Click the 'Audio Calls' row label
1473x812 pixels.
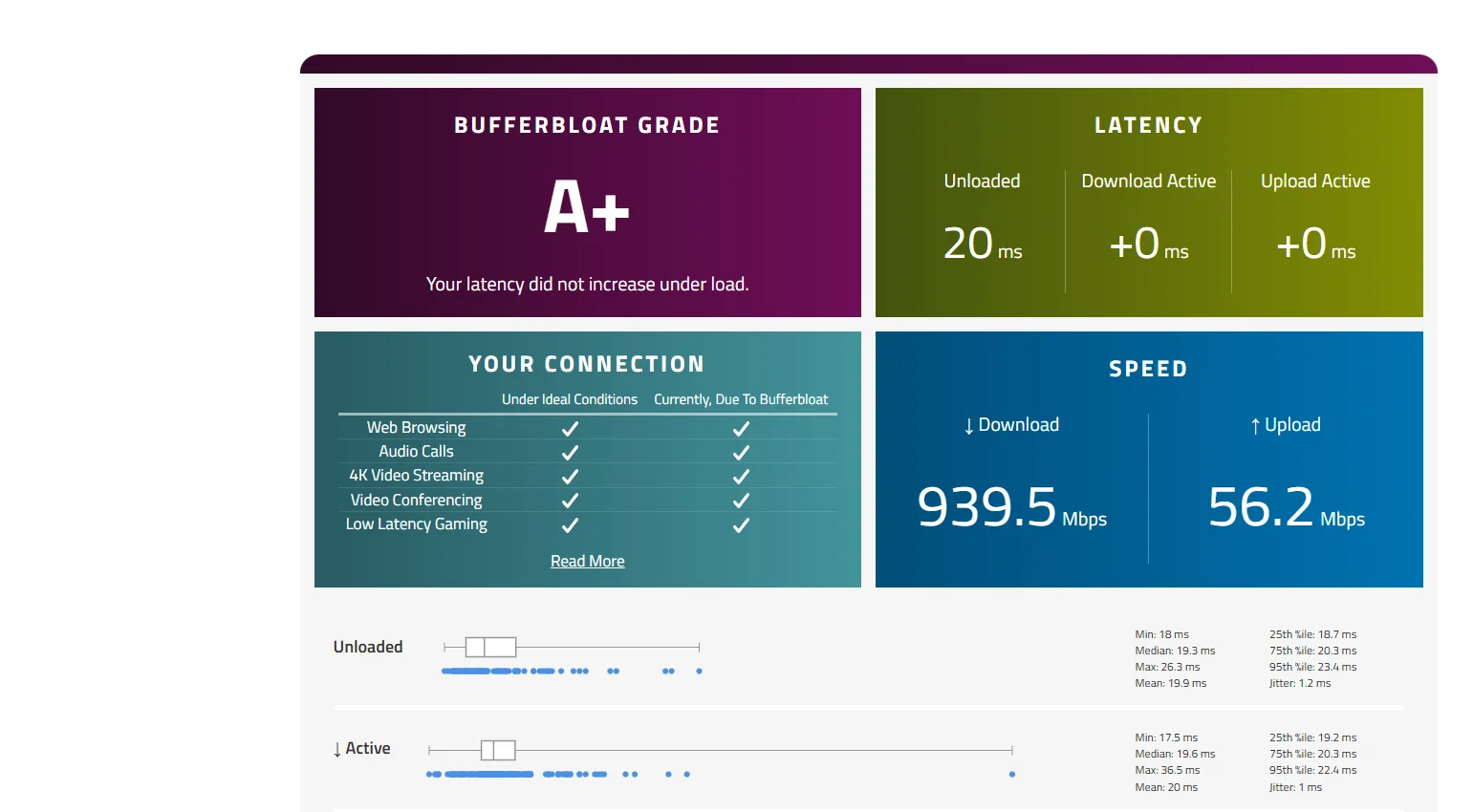416,452
